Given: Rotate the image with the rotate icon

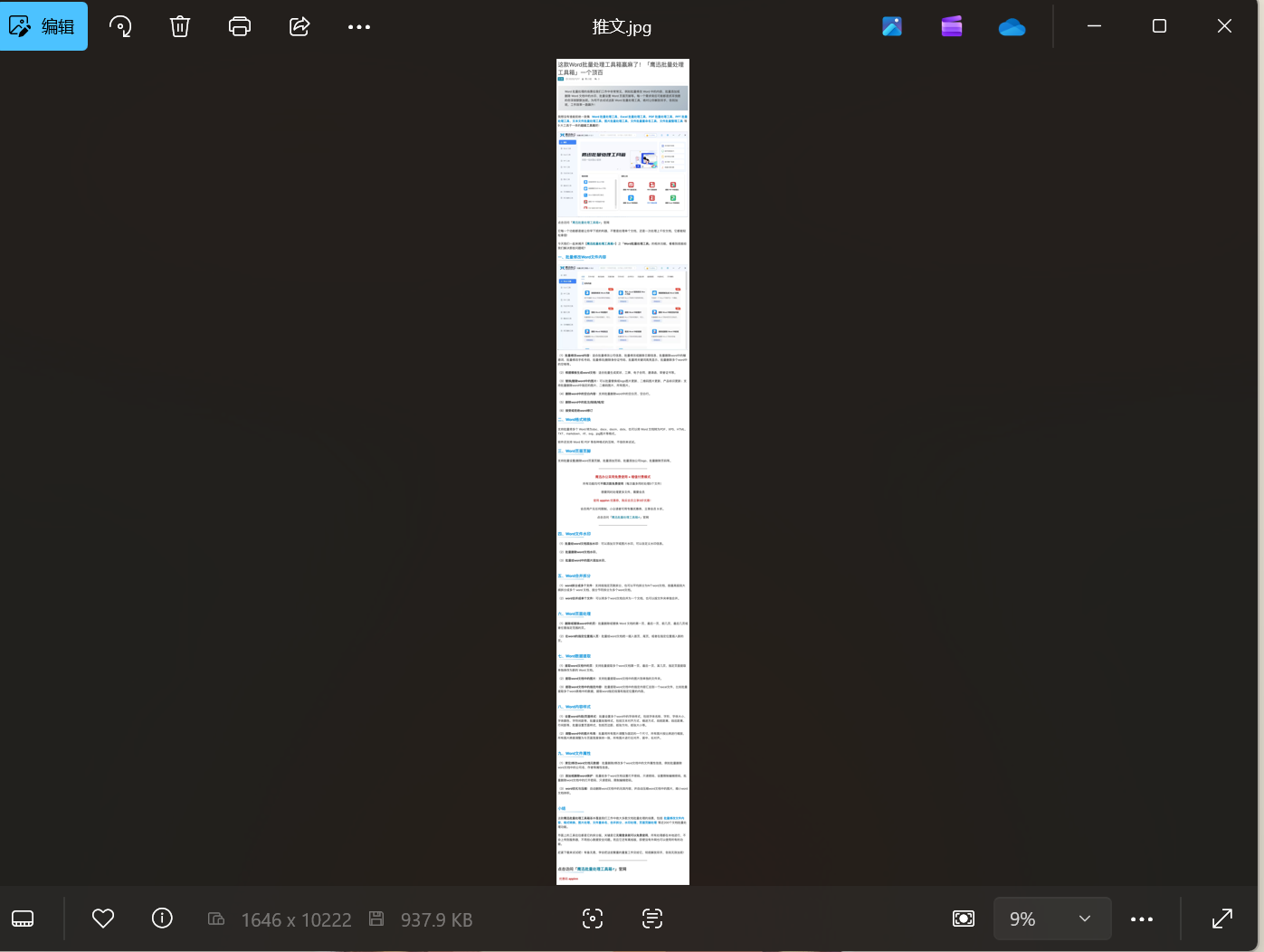Looking at the screenshot, I should (120, 26).
